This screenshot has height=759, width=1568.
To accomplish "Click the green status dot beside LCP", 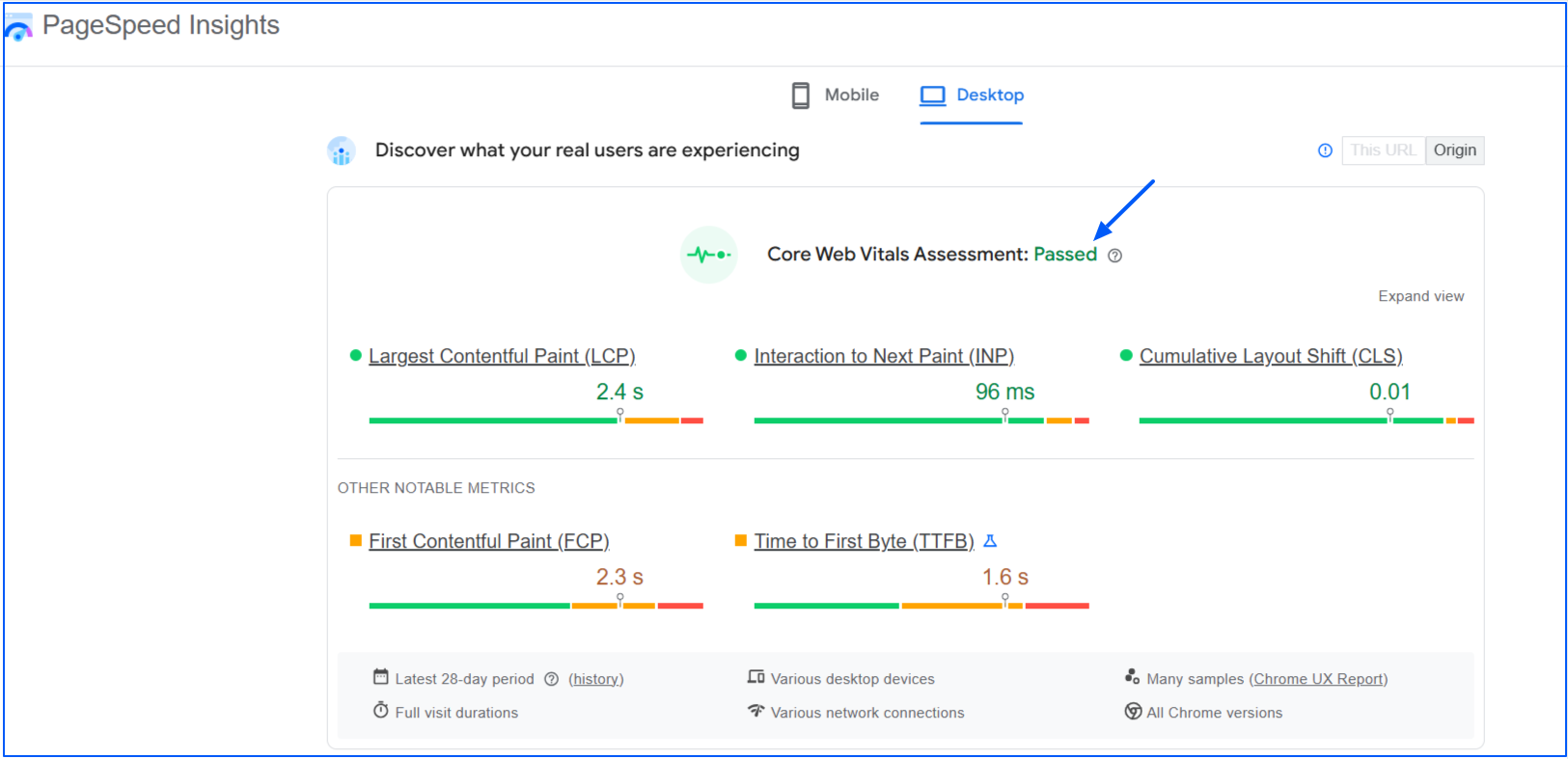I will 355,355.
